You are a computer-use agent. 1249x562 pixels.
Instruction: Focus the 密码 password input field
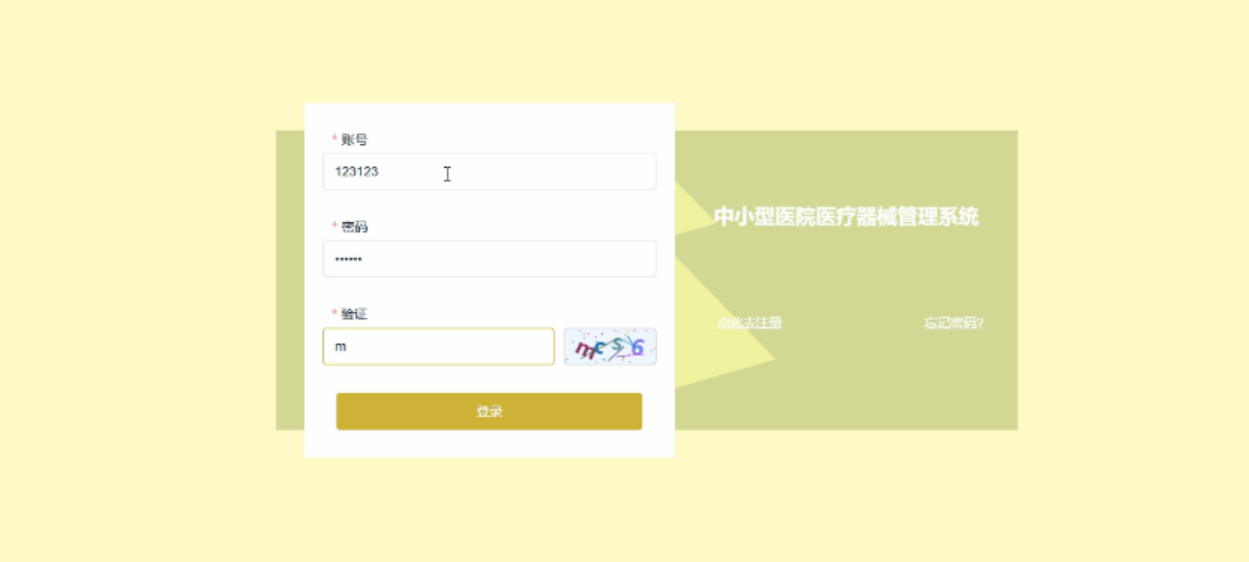[x=489, y=259]
